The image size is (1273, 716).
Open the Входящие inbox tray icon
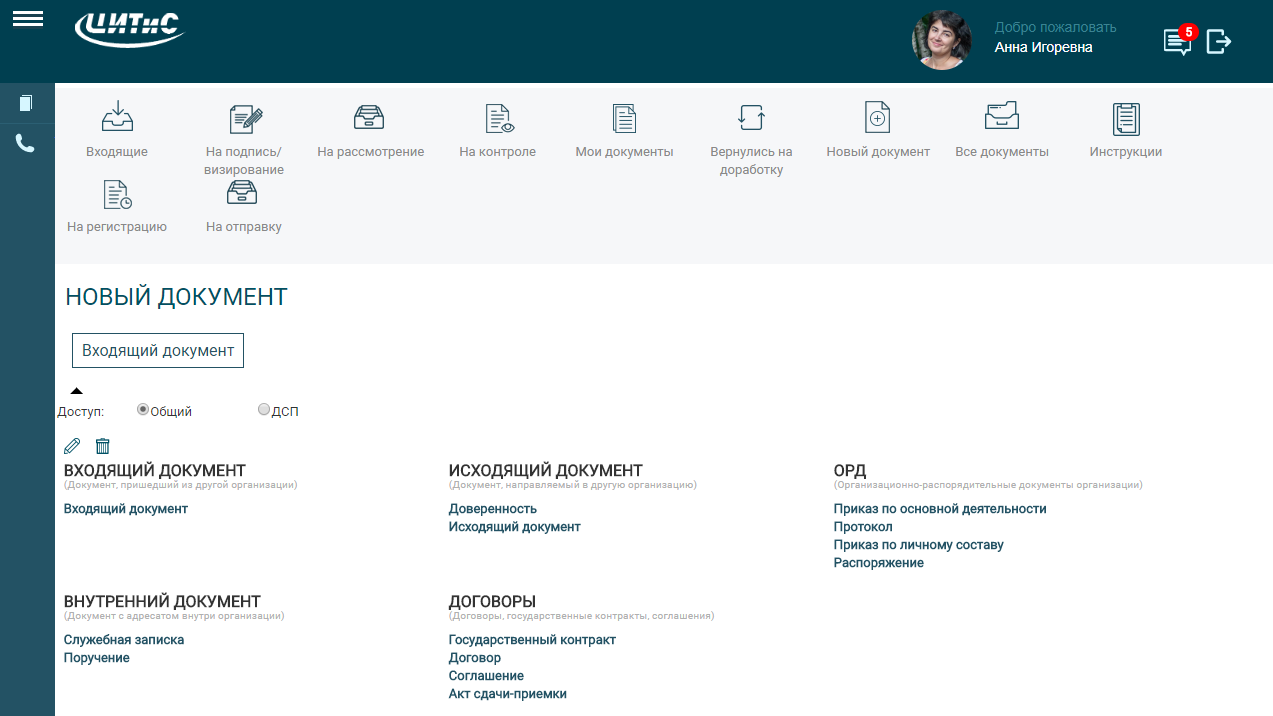[117, 118]
